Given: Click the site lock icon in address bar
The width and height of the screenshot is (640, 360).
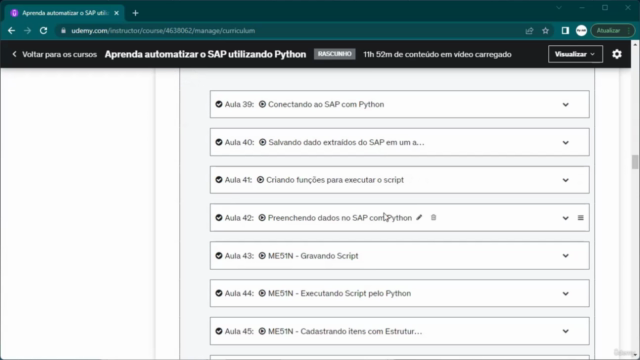Looking at the screenshot, I should pos(63,31).
